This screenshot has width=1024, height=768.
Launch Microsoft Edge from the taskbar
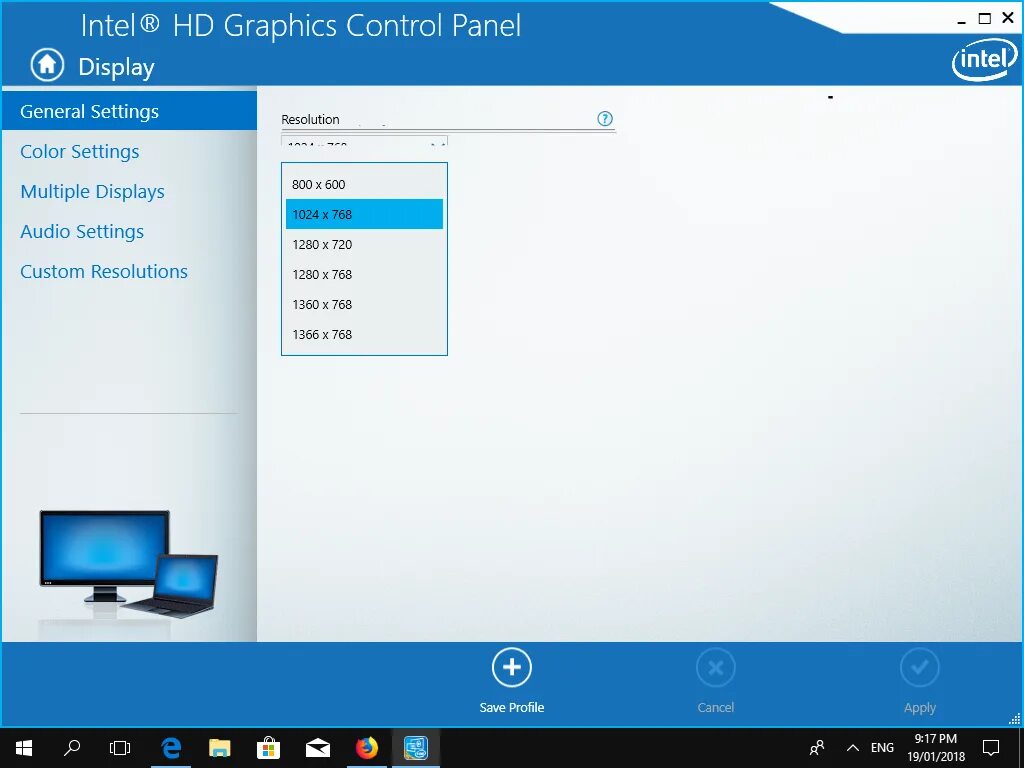click(170, 748)
